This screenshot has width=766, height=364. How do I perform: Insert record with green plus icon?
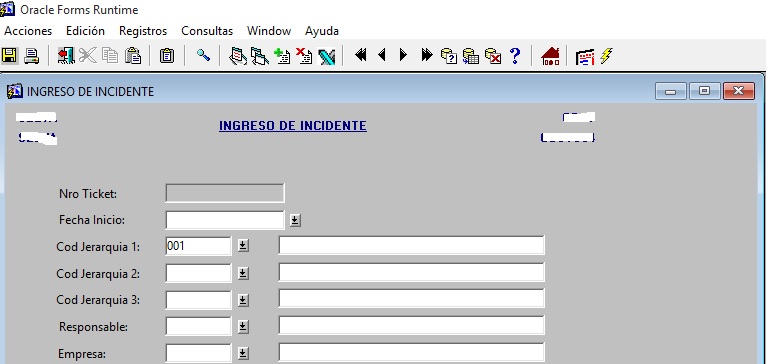tap(282, 56)
